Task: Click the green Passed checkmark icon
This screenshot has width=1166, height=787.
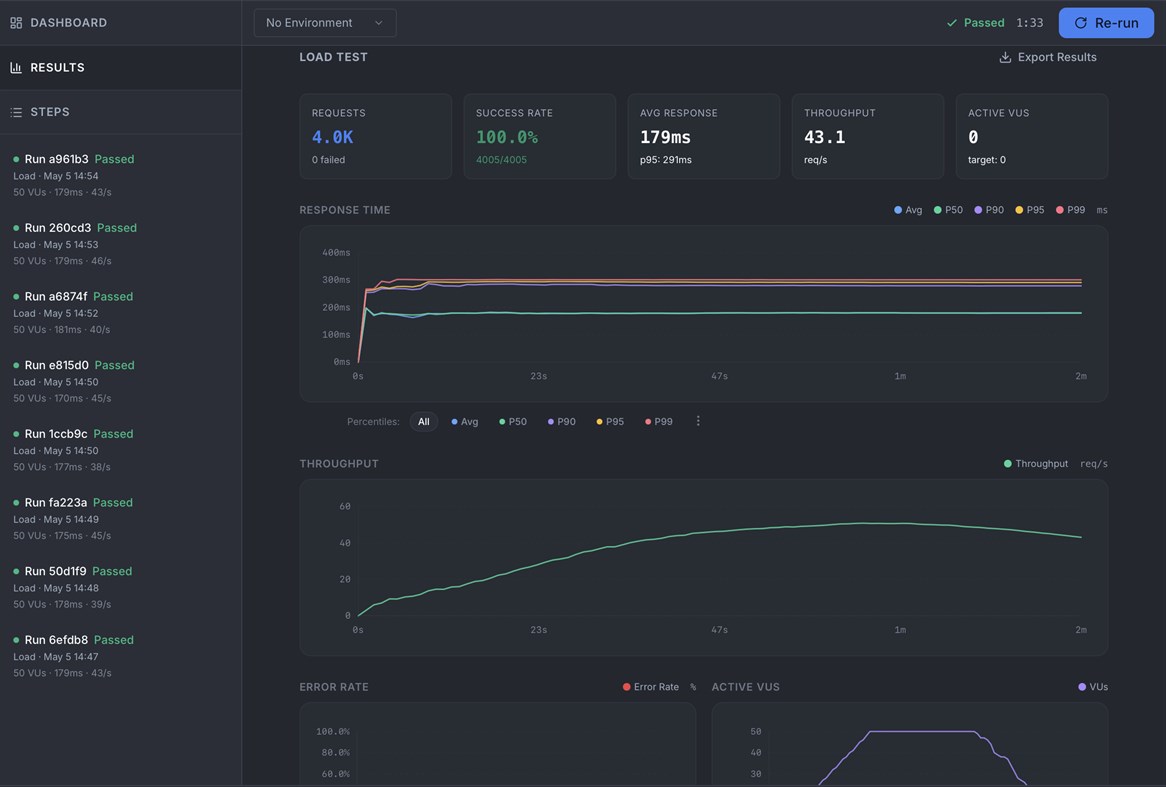Action: tap(951, 23)
